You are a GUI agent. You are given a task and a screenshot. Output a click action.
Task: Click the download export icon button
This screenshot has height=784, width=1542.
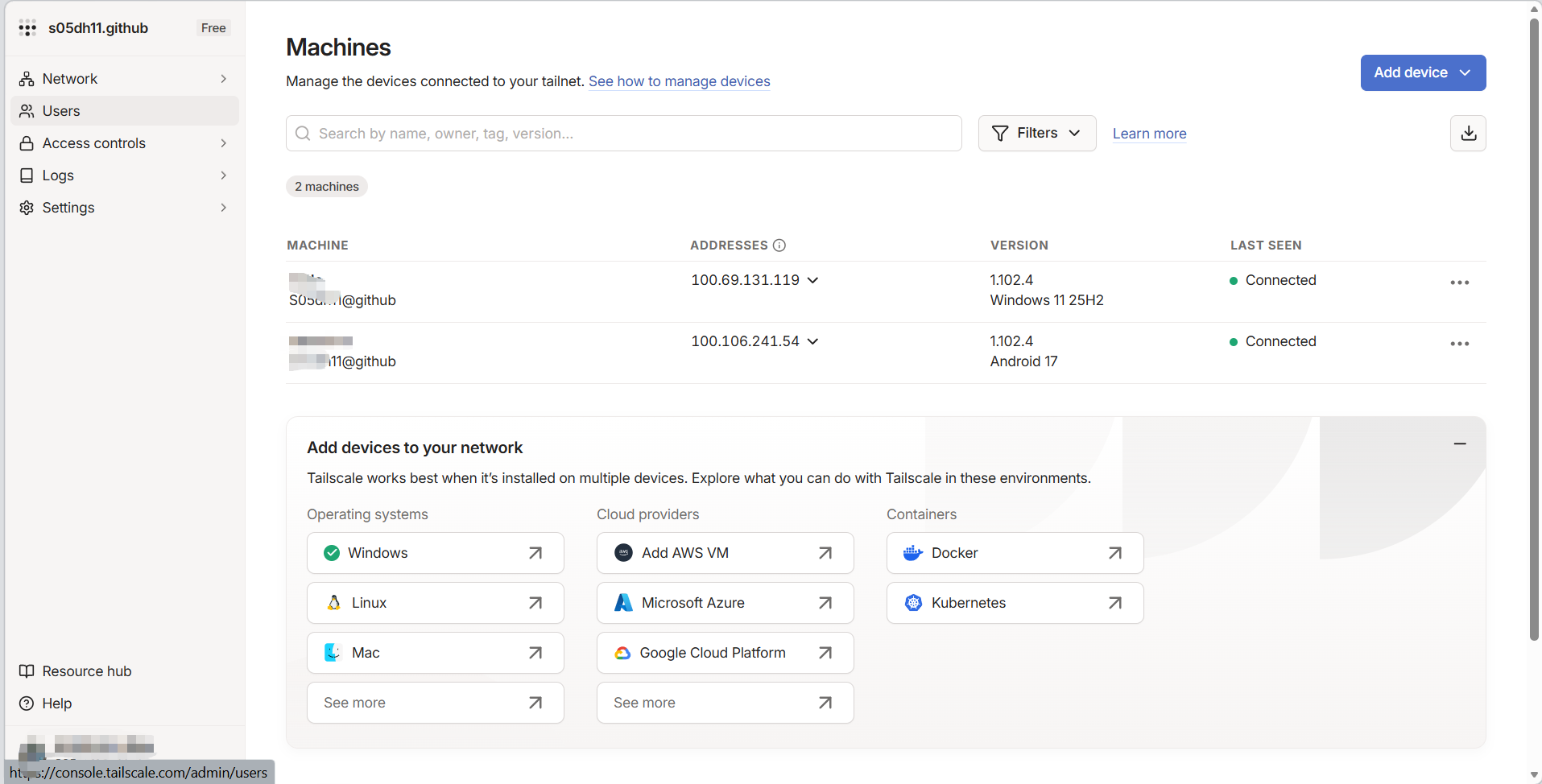1468,134
